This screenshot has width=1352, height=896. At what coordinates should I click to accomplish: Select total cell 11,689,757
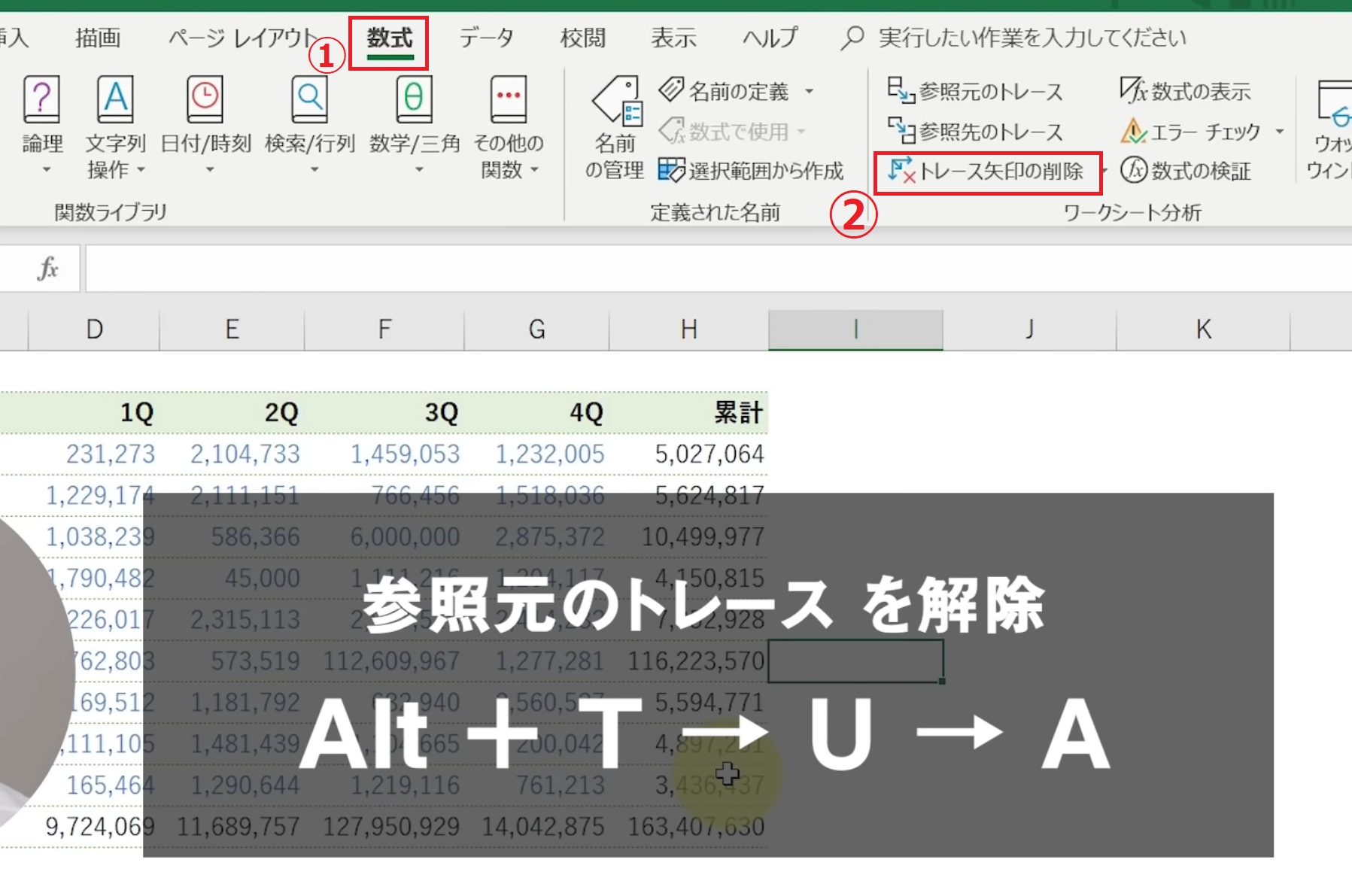pos(232,826)
